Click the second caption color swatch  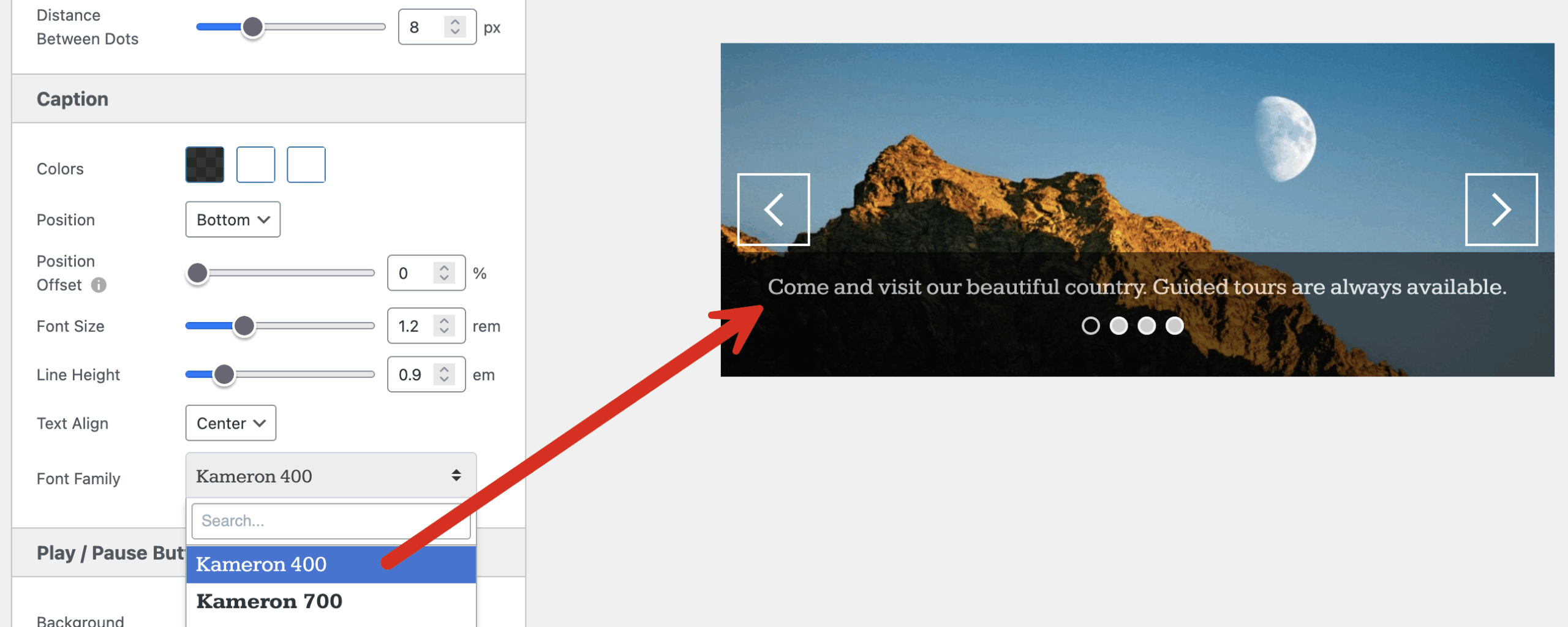pos(255,165)
